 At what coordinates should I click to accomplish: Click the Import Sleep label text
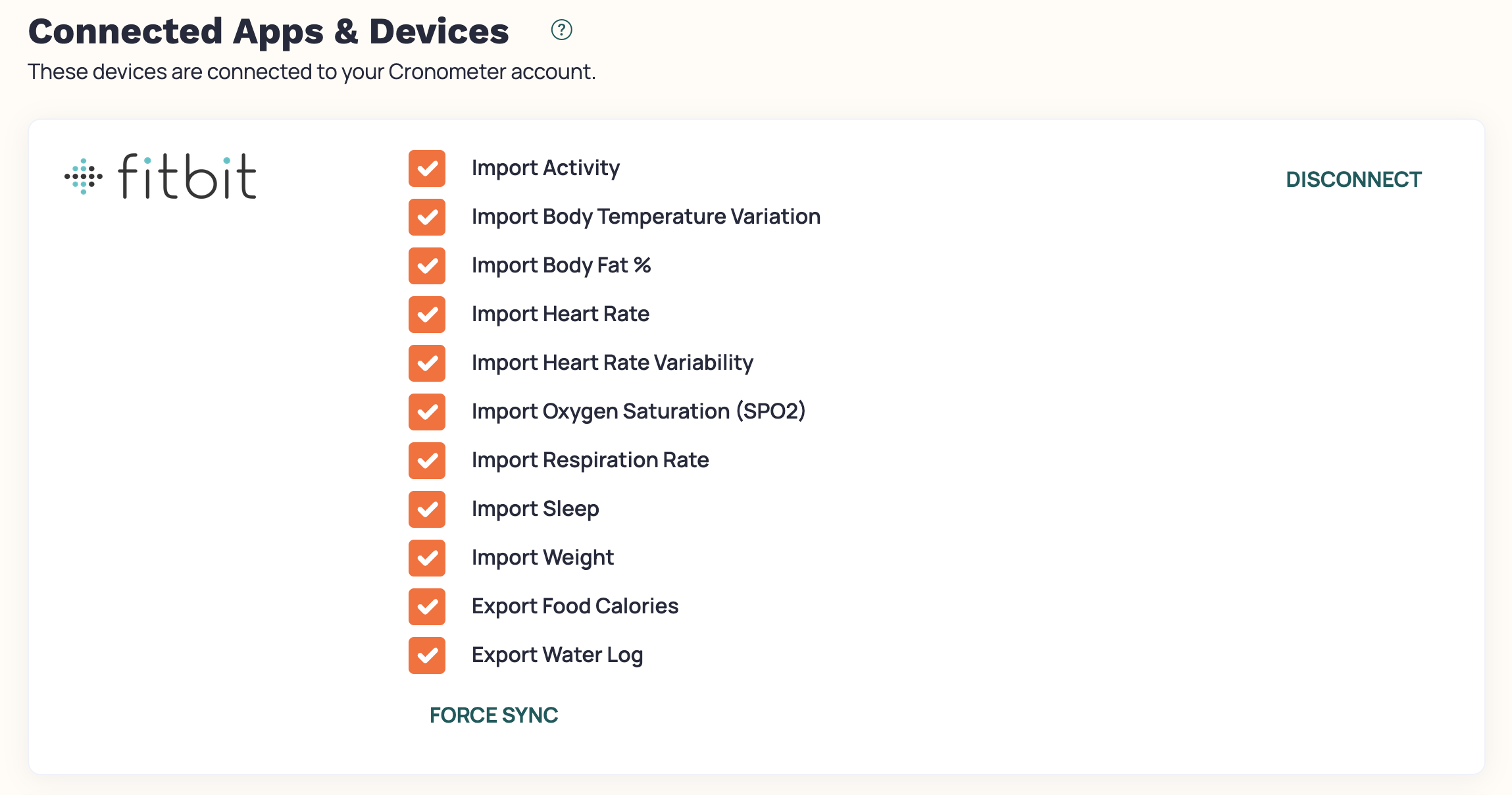(535, 509)
